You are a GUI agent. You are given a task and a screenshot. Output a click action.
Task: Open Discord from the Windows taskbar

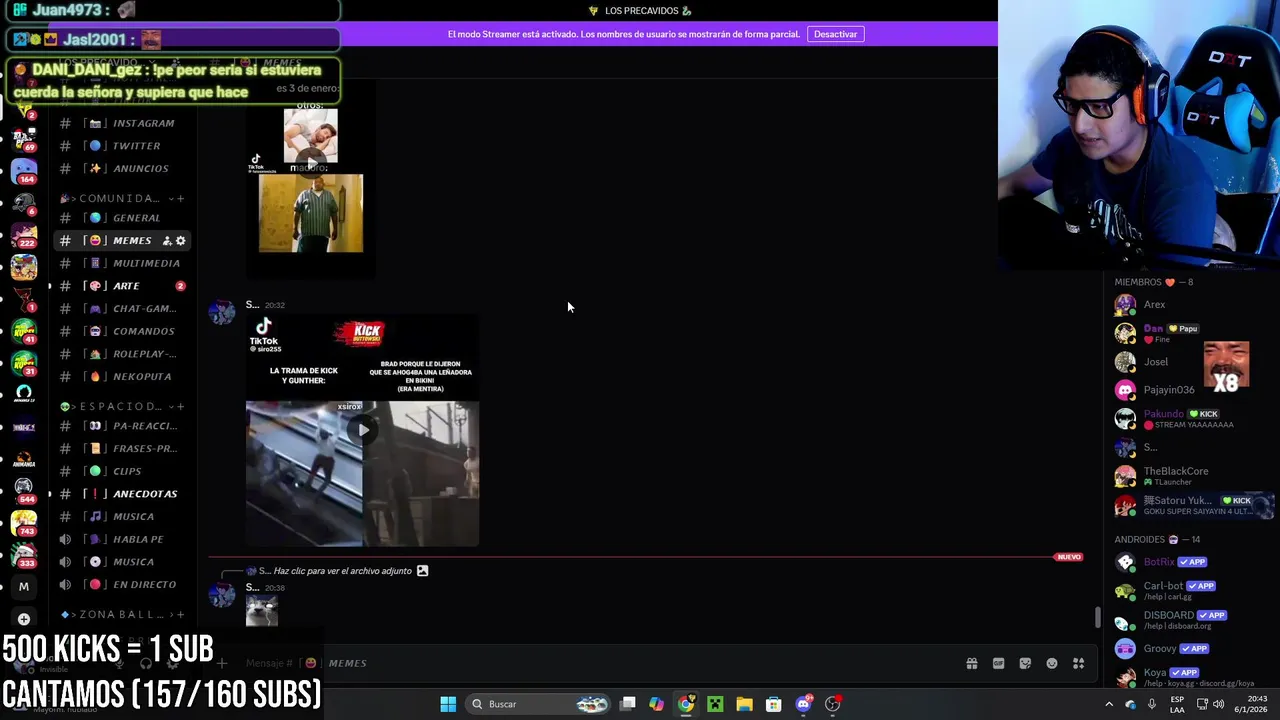[x=803, y=704]
